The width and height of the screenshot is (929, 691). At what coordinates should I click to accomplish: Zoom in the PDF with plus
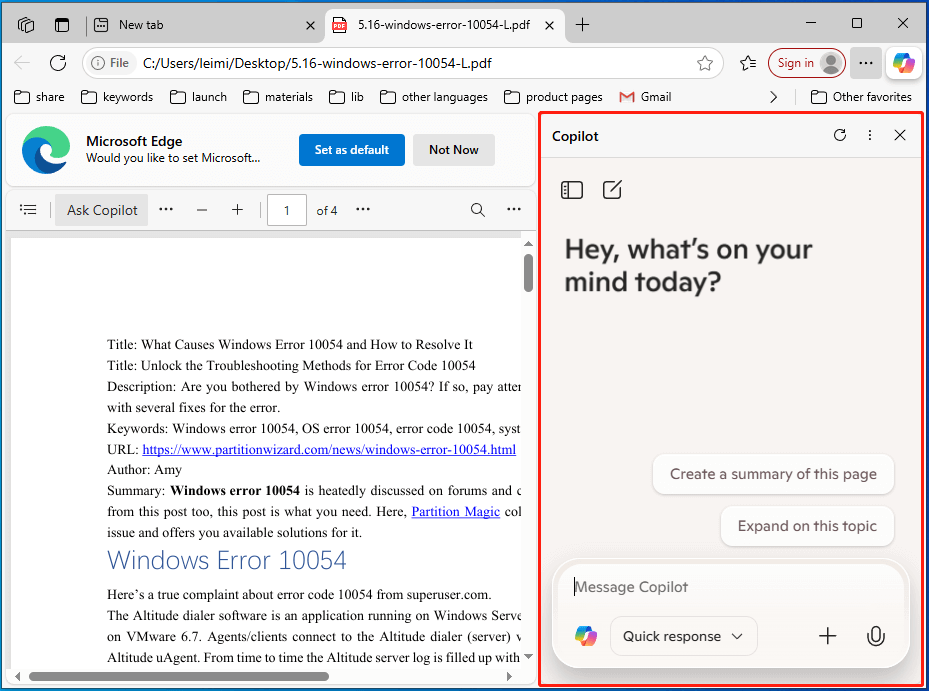[x=237, y=209]
